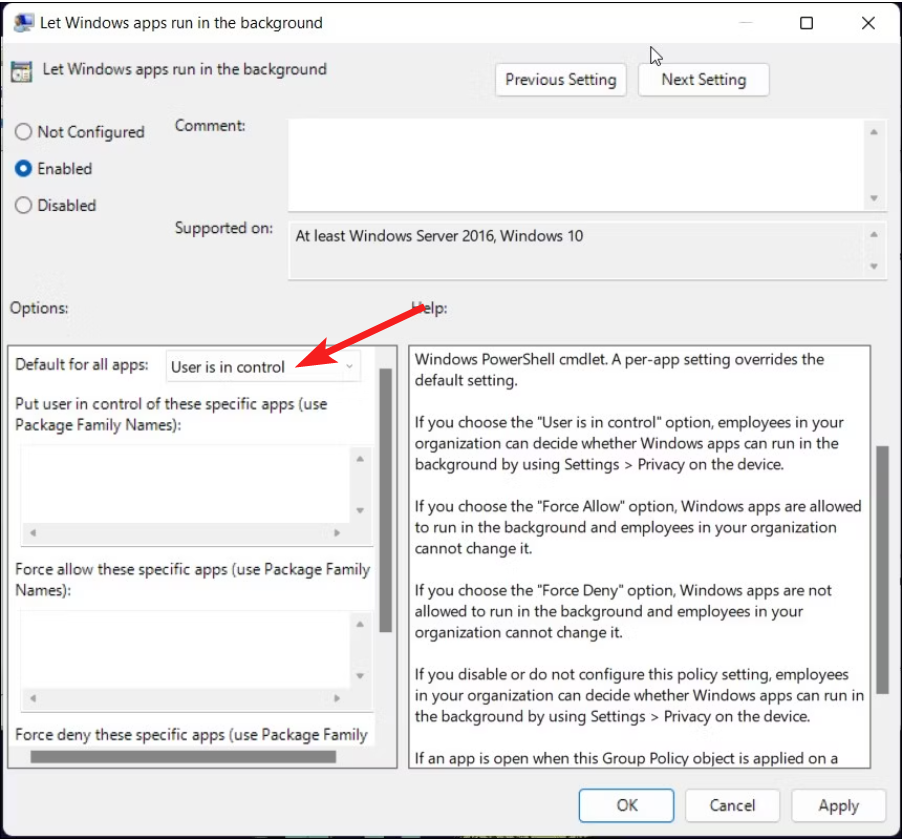Click the 'Force Deny' help paragraph
The width and height of the screenshot is (902, 840).
point(623,612)
